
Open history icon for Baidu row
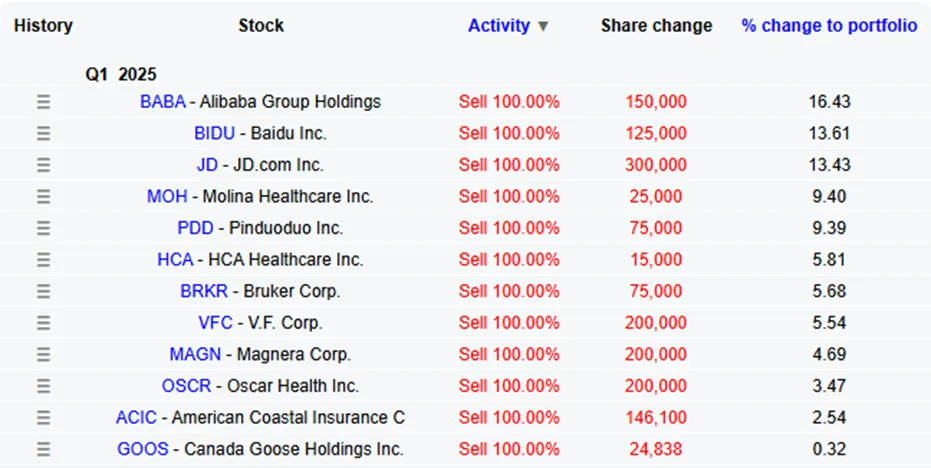pyautogui.click(x=43, y=134)
